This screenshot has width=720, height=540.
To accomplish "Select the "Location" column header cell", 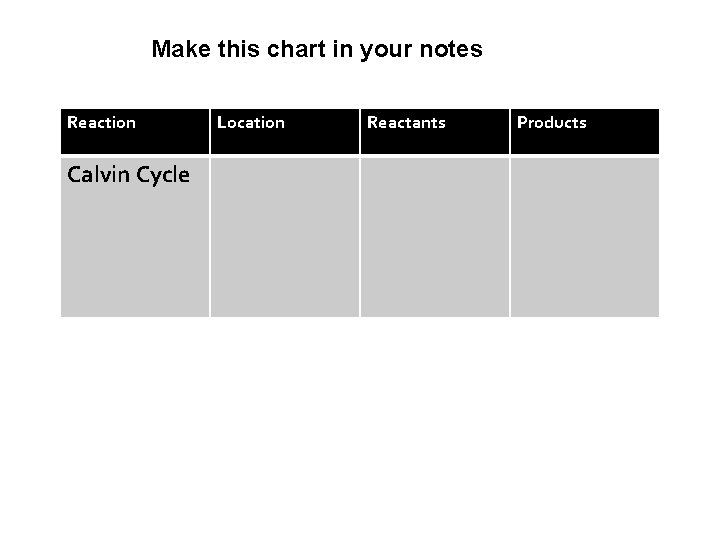I will point(285,131).
